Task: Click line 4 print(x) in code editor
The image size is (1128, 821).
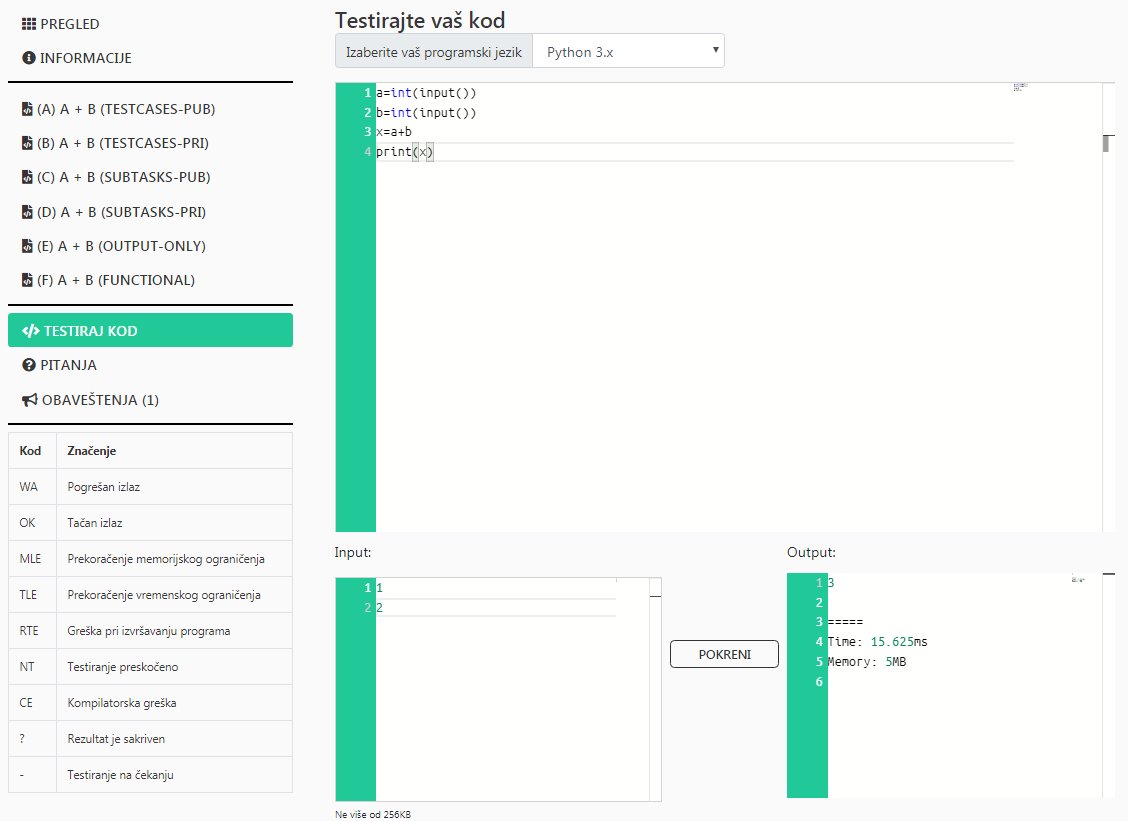Action: [x=405, y=152]
